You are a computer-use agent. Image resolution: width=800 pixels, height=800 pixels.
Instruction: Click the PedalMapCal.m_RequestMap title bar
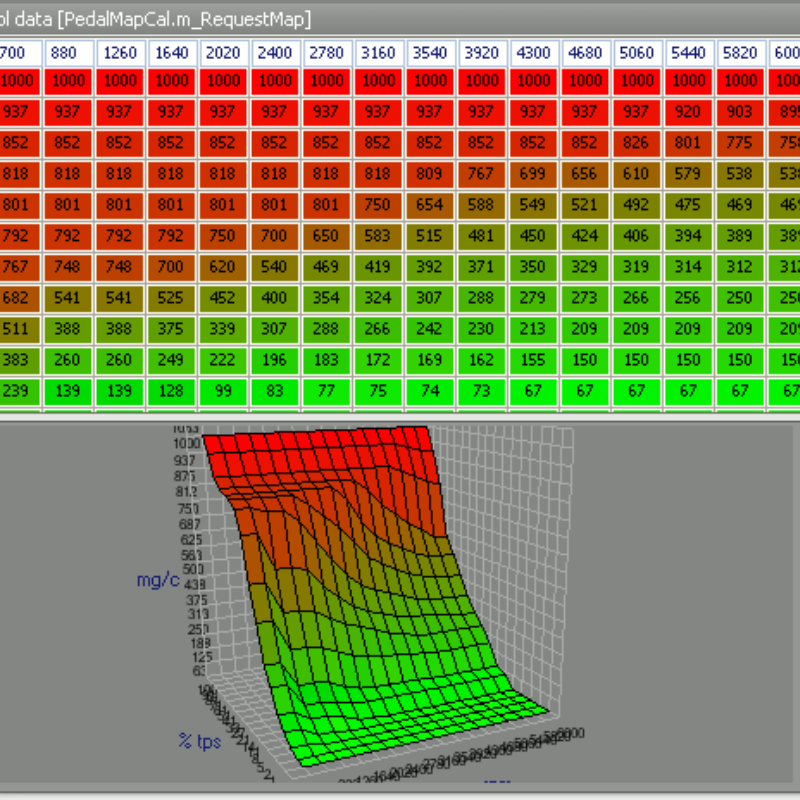point(160,19)
